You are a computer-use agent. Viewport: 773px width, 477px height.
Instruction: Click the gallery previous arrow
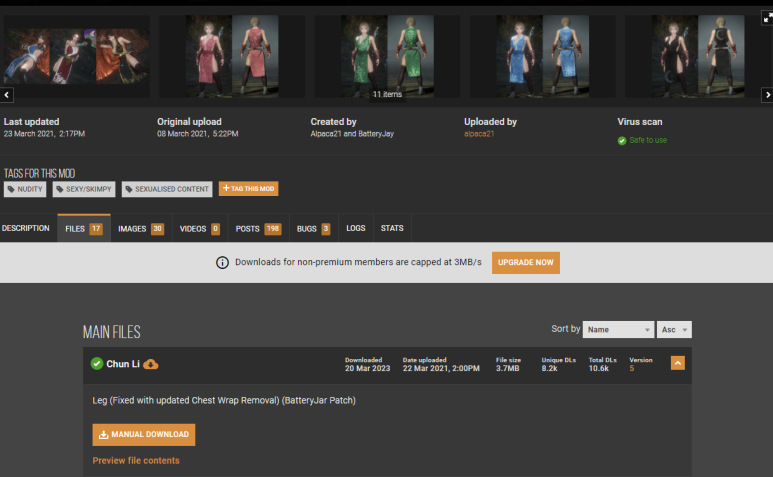(6, 95)
